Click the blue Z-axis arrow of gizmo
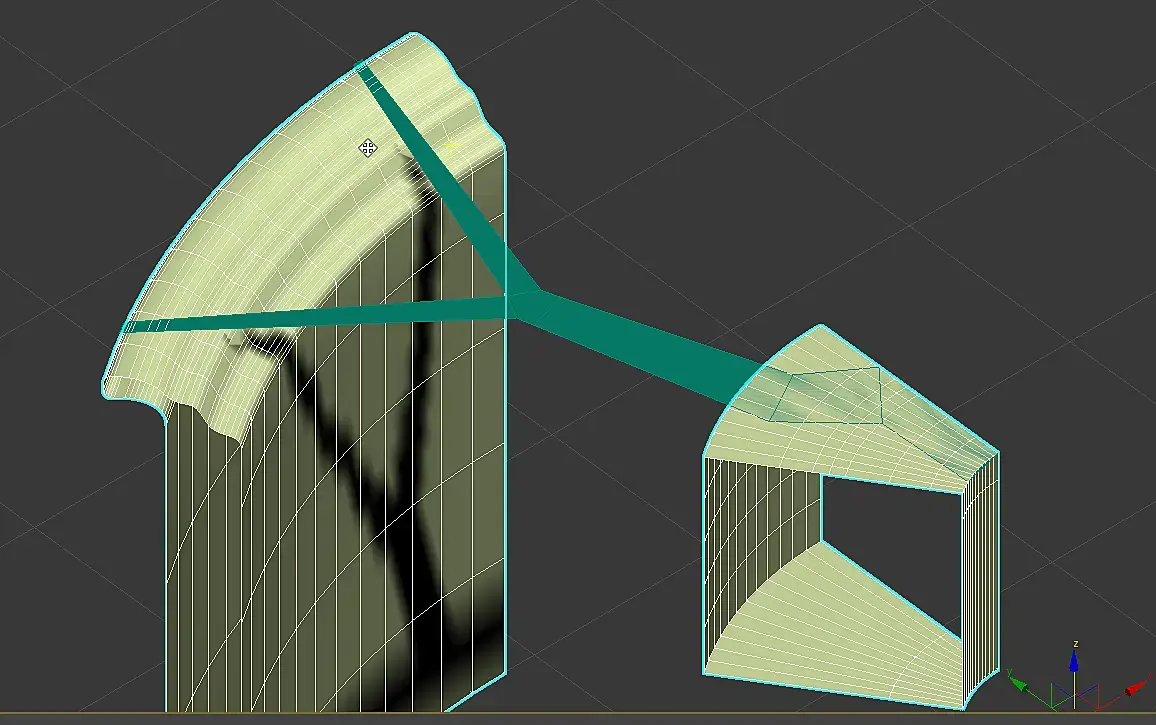1156x725 pixels. [x=1074, y=663]
